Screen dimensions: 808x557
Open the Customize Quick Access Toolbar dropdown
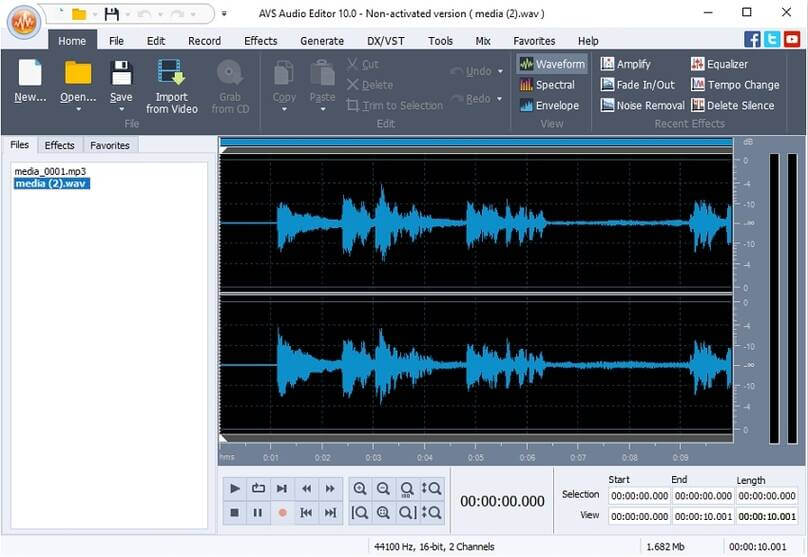coord(224,14)
